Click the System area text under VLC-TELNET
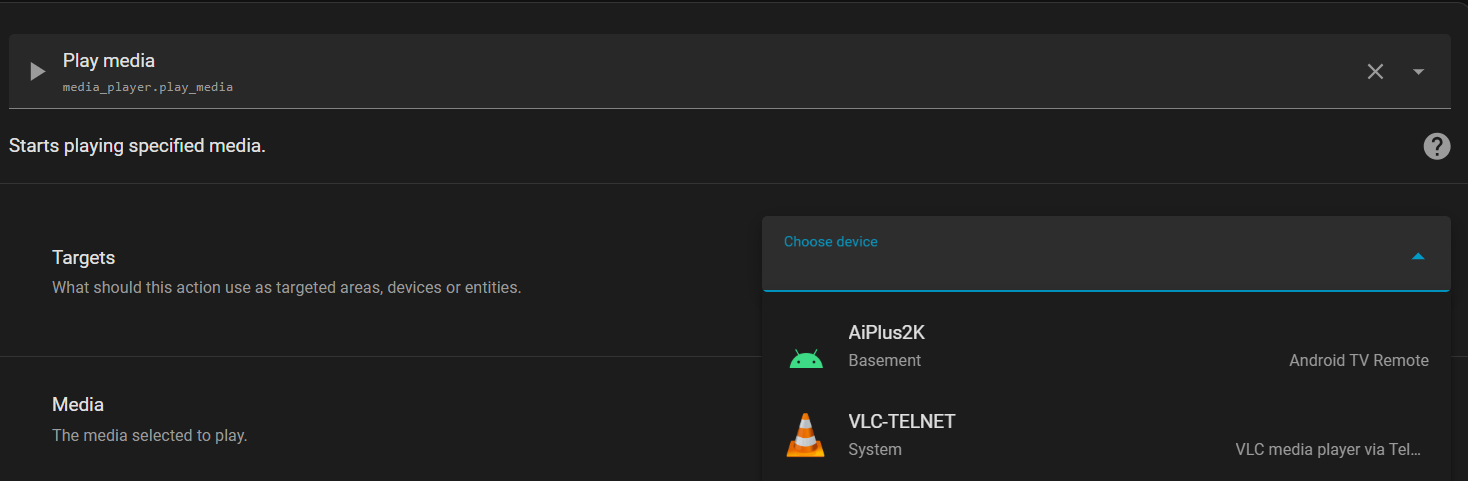This screenshot has width=1468, height=481. click(x=874, y=449)
